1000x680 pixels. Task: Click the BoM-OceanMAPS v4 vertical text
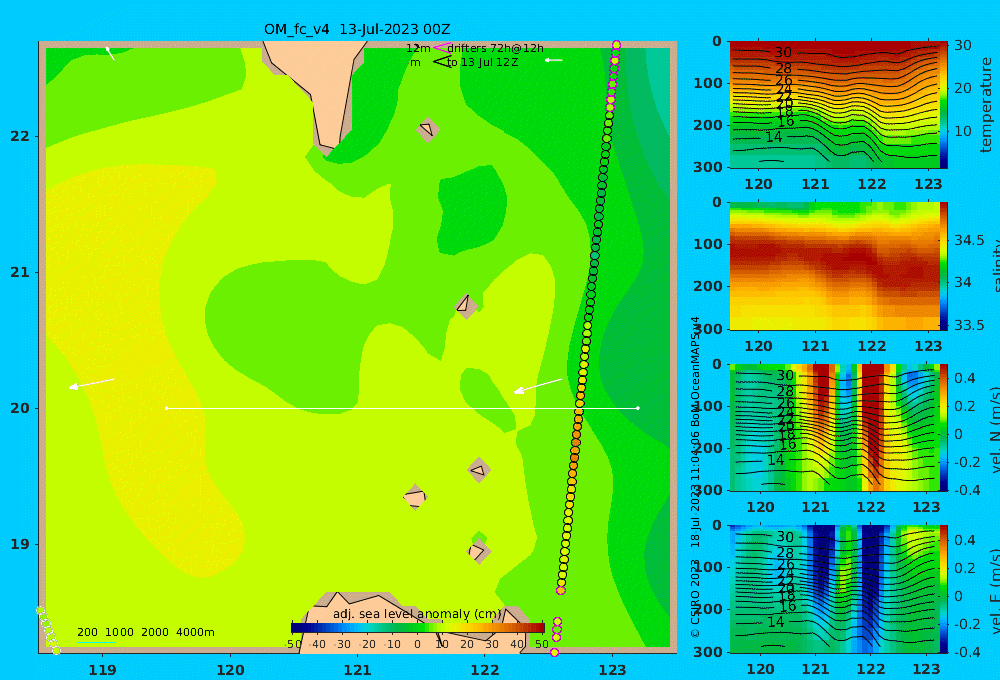coord(695,372)
